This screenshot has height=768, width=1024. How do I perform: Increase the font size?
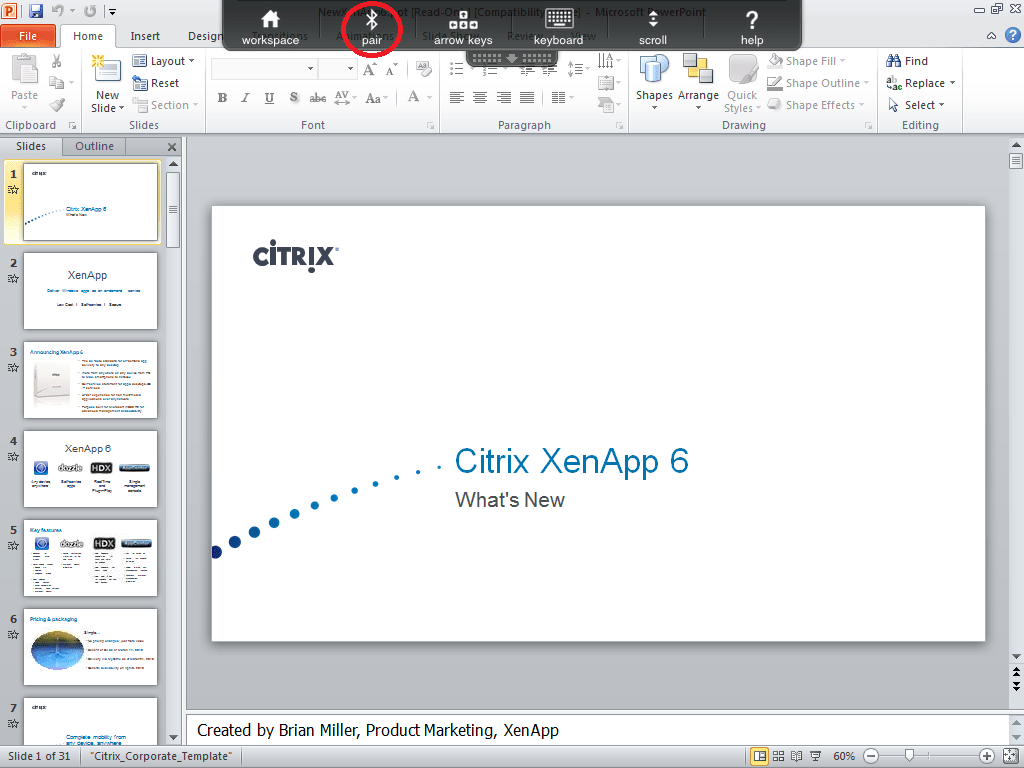pyautogui.click(x=370, y=69)
